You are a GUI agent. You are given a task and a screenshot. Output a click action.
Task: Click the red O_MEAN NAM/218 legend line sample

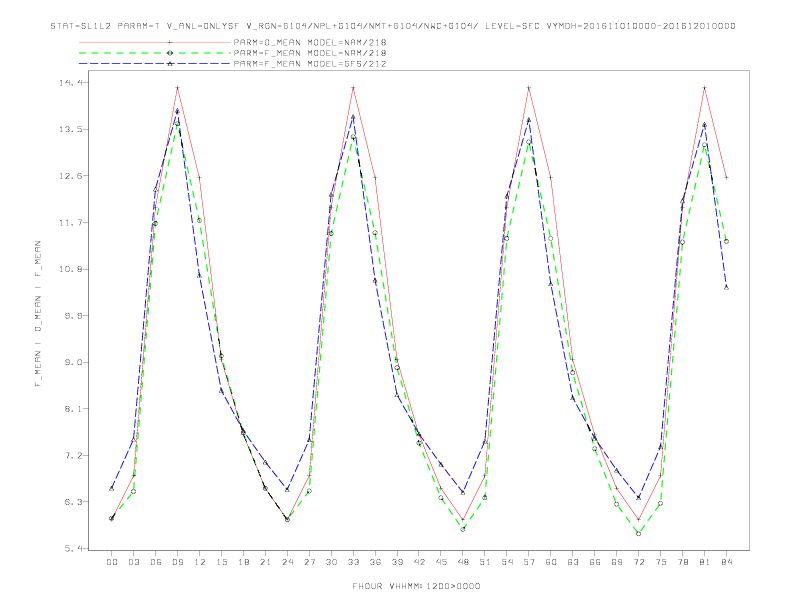[155, 43]
